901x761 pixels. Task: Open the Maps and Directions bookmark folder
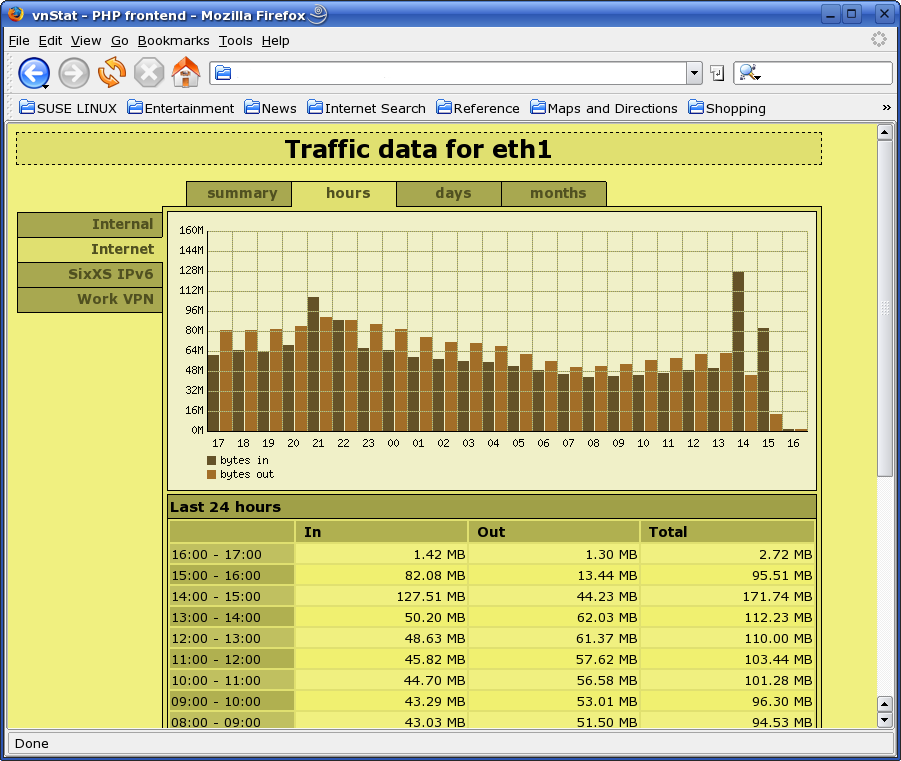(x=604, y=108)
